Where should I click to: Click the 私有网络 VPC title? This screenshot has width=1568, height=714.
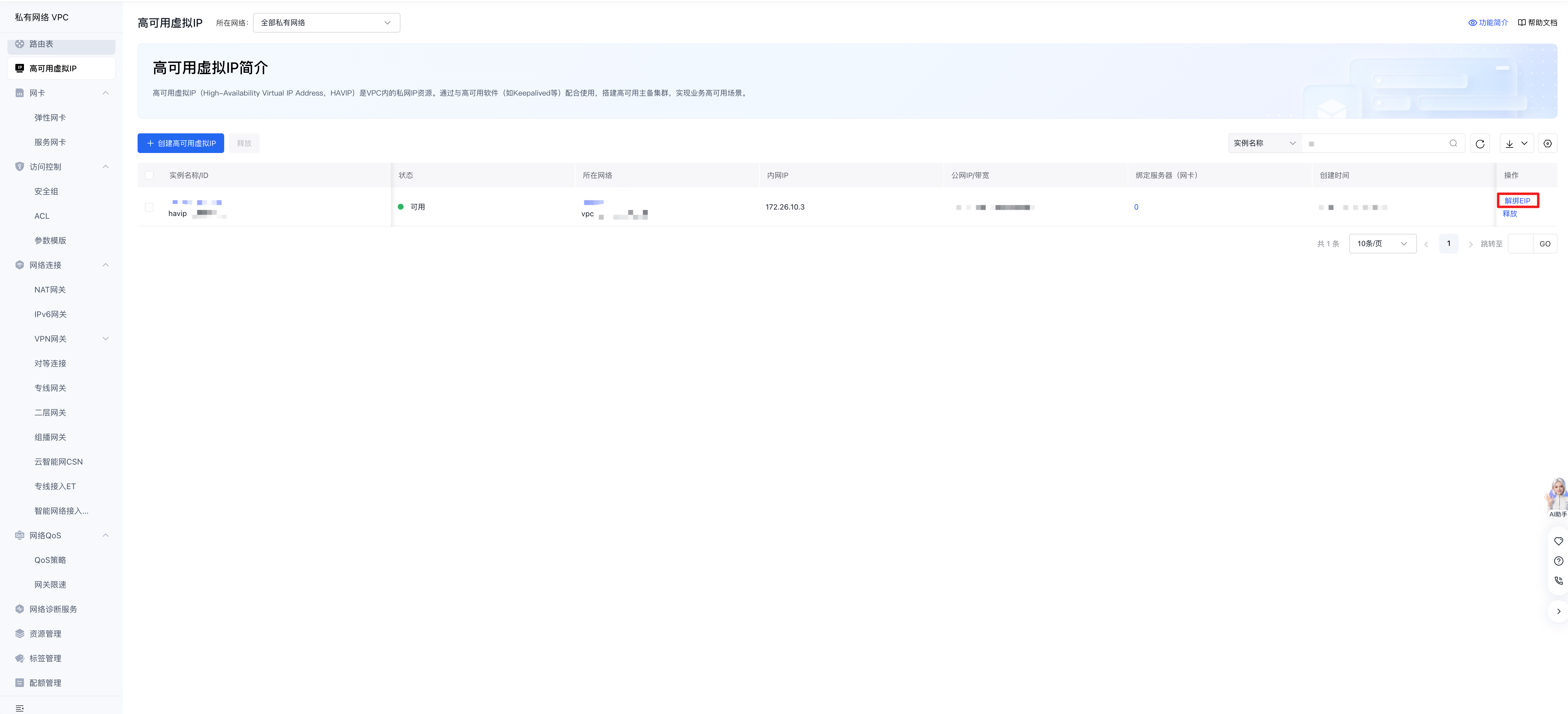click(x=41, y=17)
